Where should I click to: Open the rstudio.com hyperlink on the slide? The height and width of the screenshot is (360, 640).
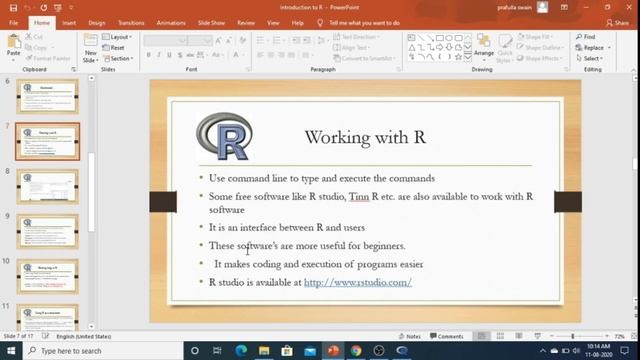[358, 282]
